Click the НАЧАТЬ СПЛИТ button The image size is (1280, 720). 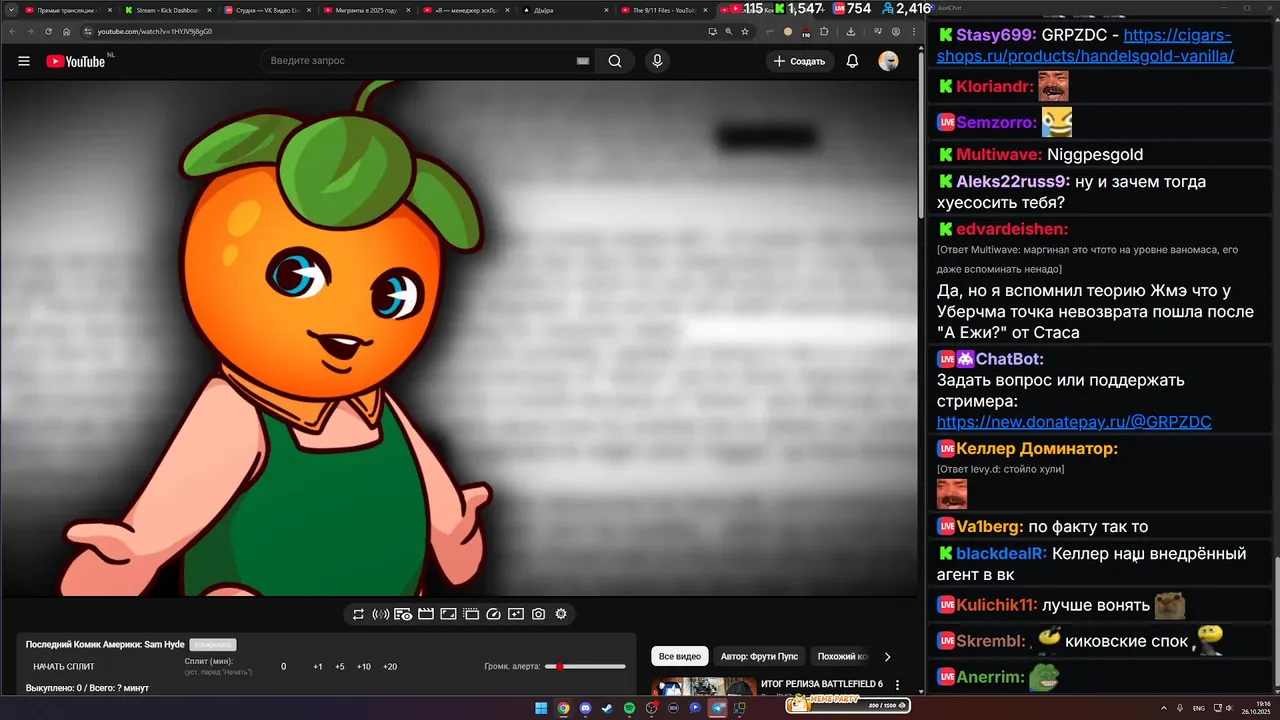click(64, 667)
